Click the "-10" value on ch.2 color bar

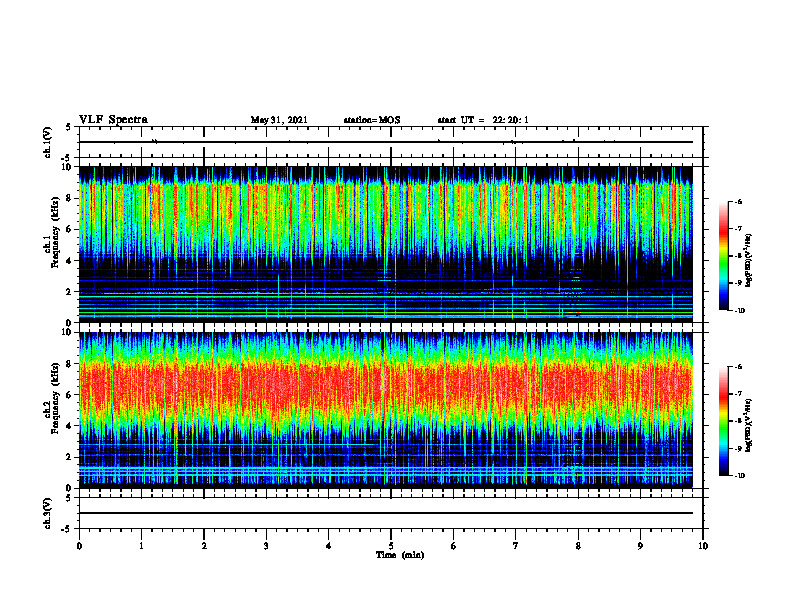pos(739,476)
